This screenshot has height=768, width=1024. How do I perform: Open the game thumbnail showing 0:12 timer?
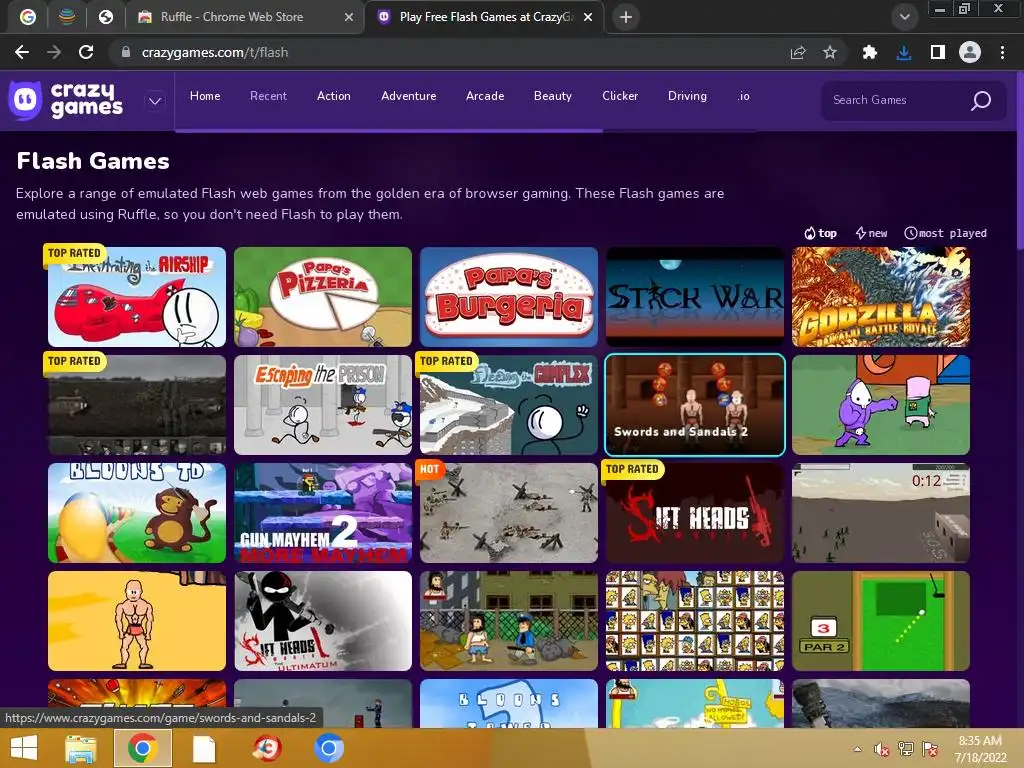pos(881,513)
